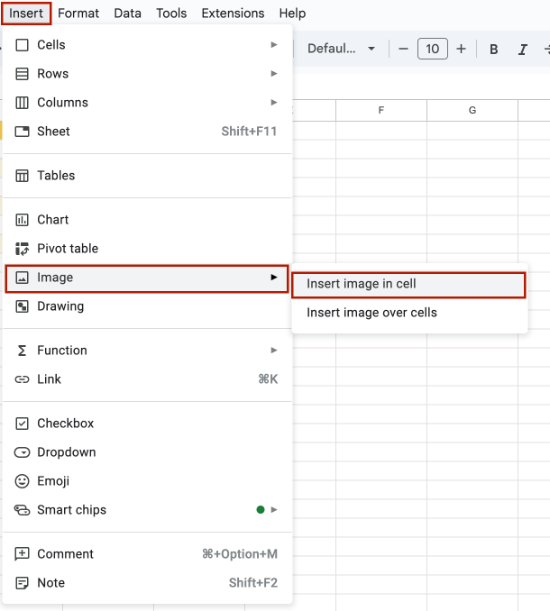Increase font size with plus button
Viewport: 550px width, 611px height.
461,49
